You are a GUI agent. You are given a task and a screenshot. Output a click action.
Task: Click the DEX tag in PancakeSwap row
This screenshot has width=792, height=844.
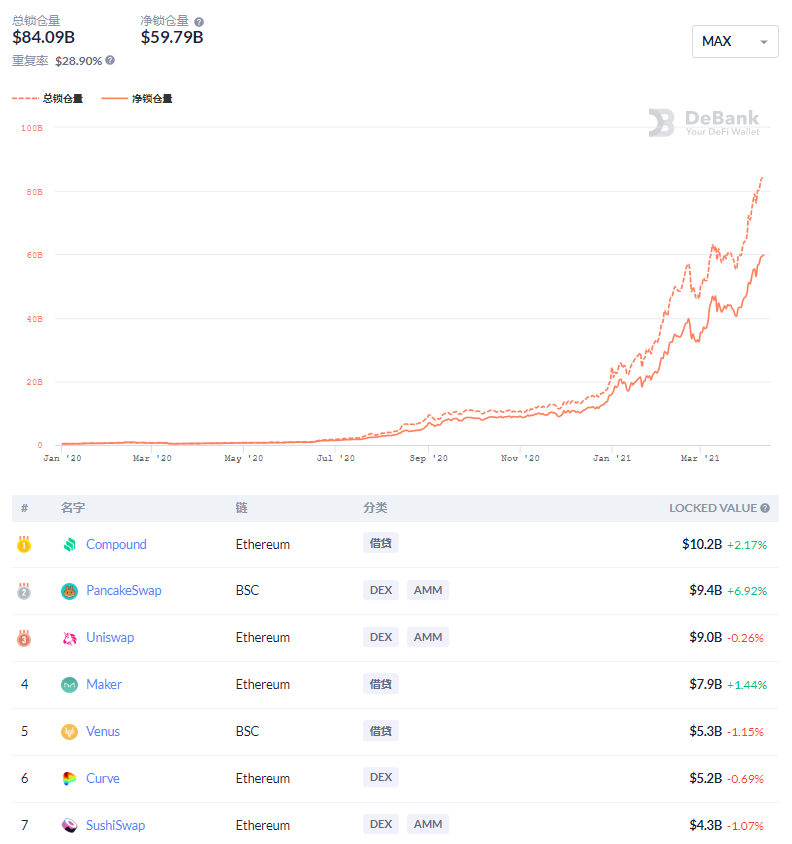pos(381,590)
